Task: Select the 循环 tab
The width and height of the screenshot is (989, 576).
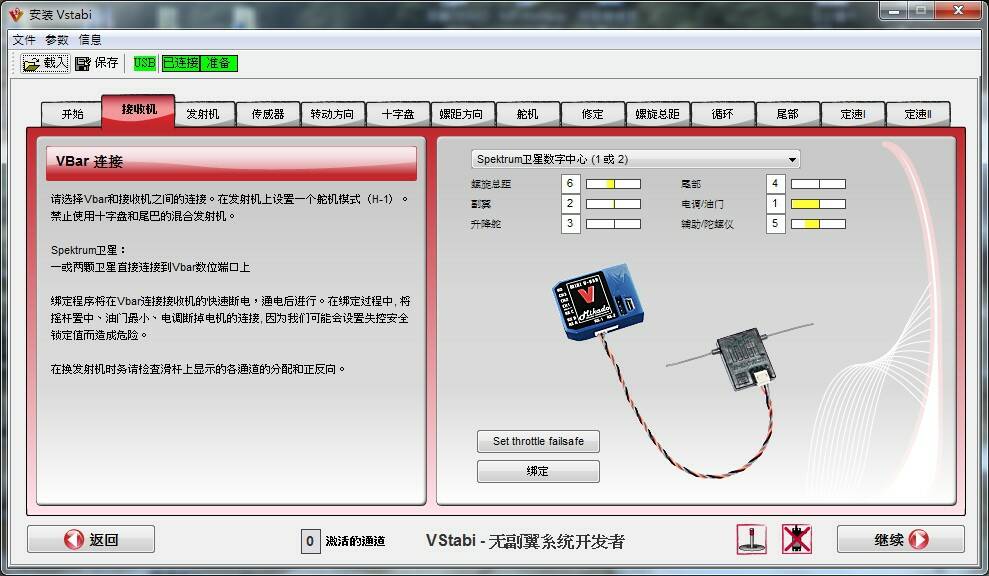Action: (x=723, y=114)
